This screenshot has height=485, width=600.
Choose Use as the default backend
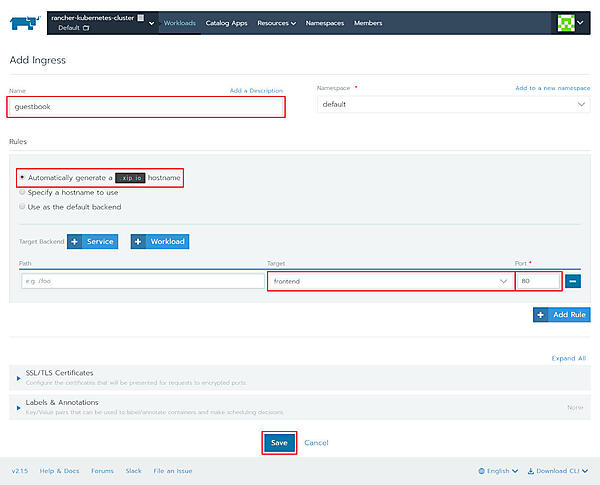[22, 207]
